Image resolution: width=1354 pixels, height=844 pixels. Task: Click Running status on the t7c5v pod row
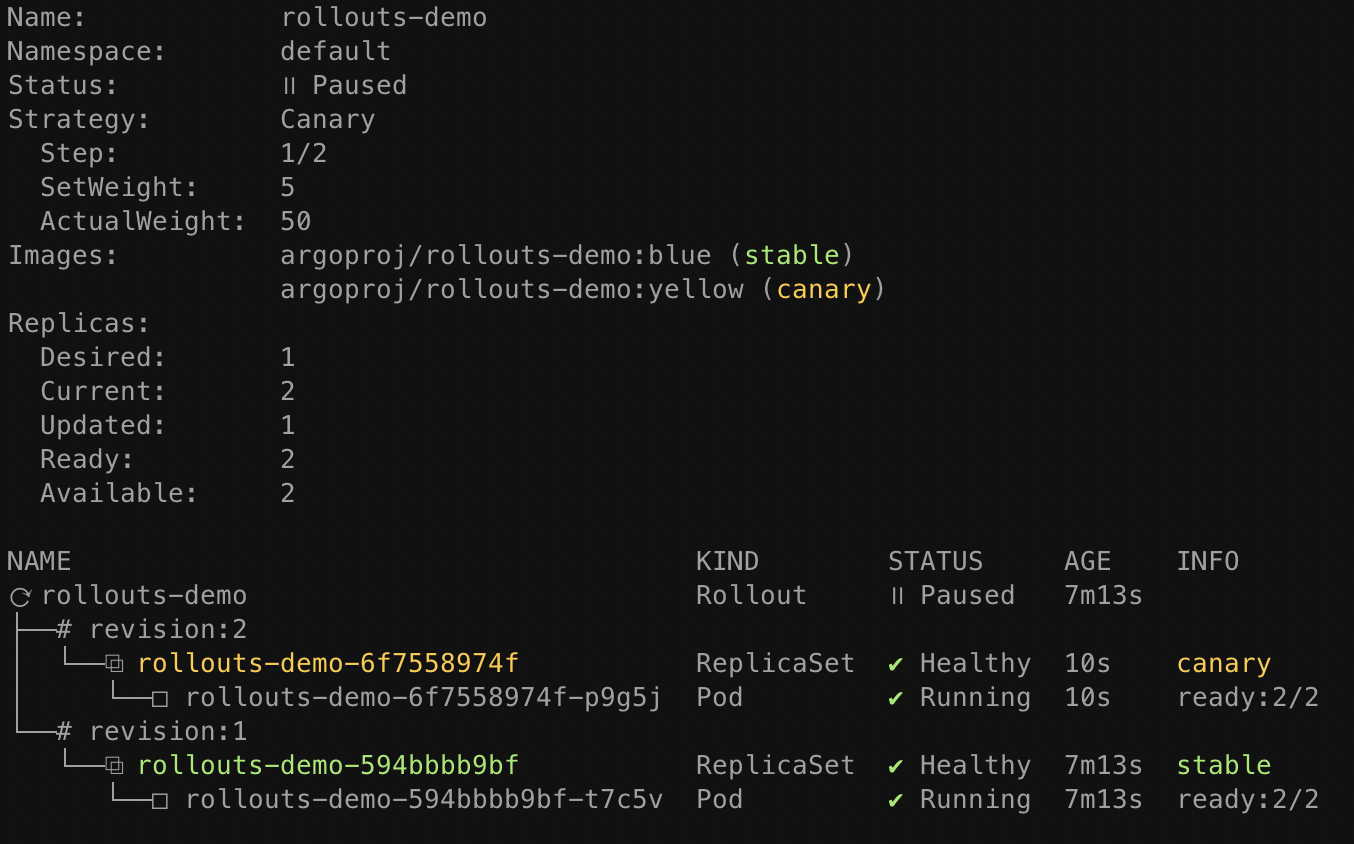coord(976,800)
